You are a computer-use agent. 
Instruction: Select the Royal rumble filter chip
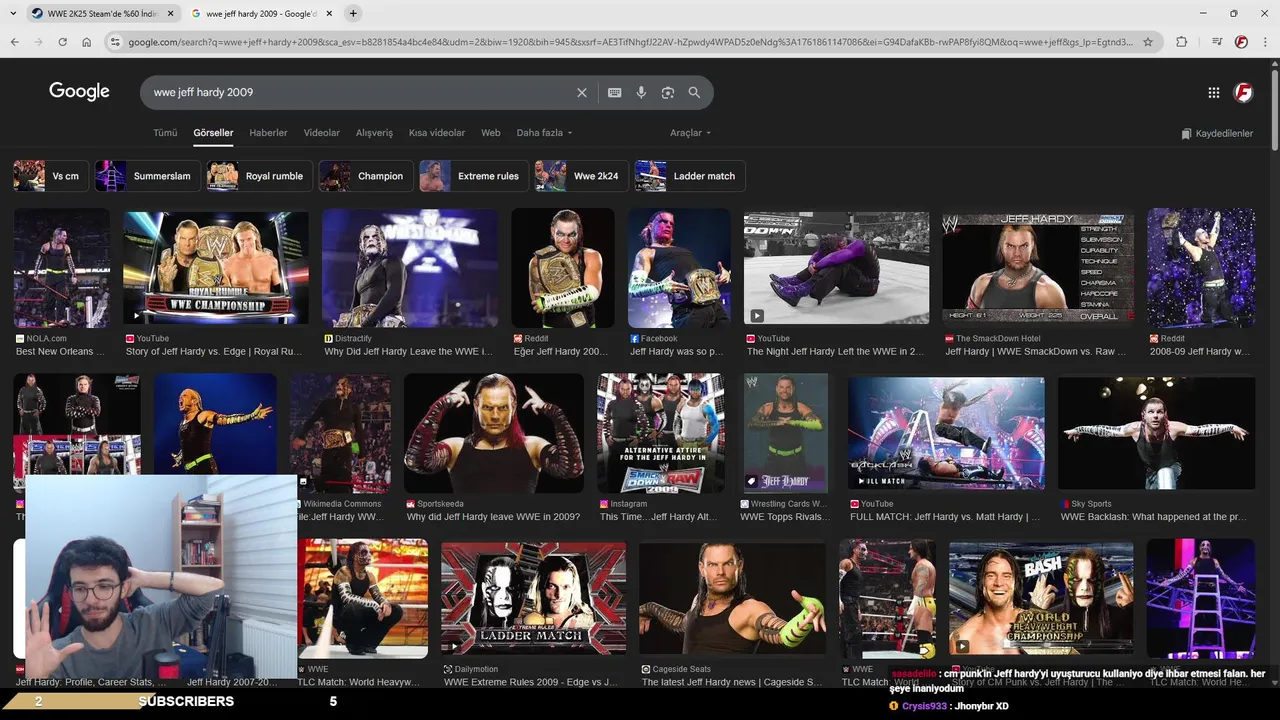260,176
